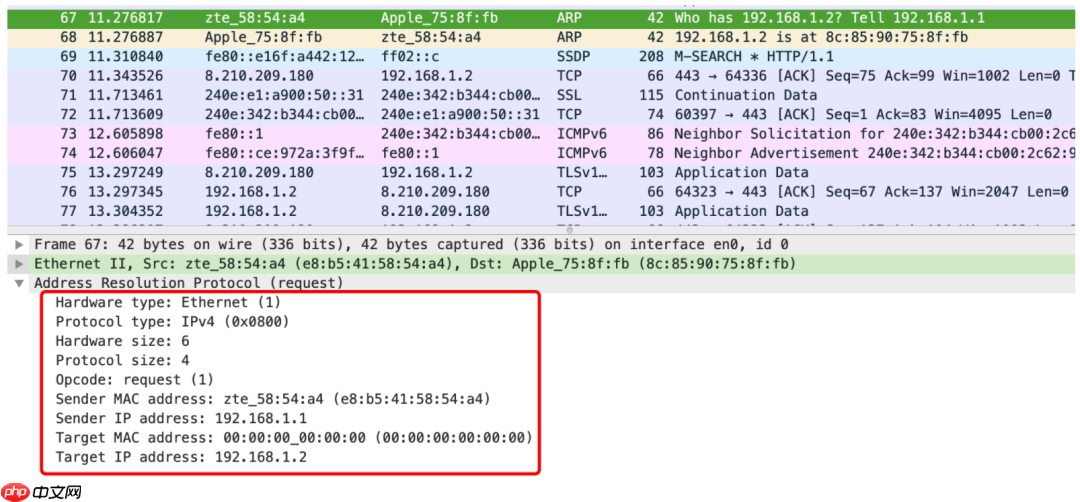The image size is (1080, 502).
Task: Click 'Protocol type: IPv4 (0x0800)' field
Action: tap(172, 322)
